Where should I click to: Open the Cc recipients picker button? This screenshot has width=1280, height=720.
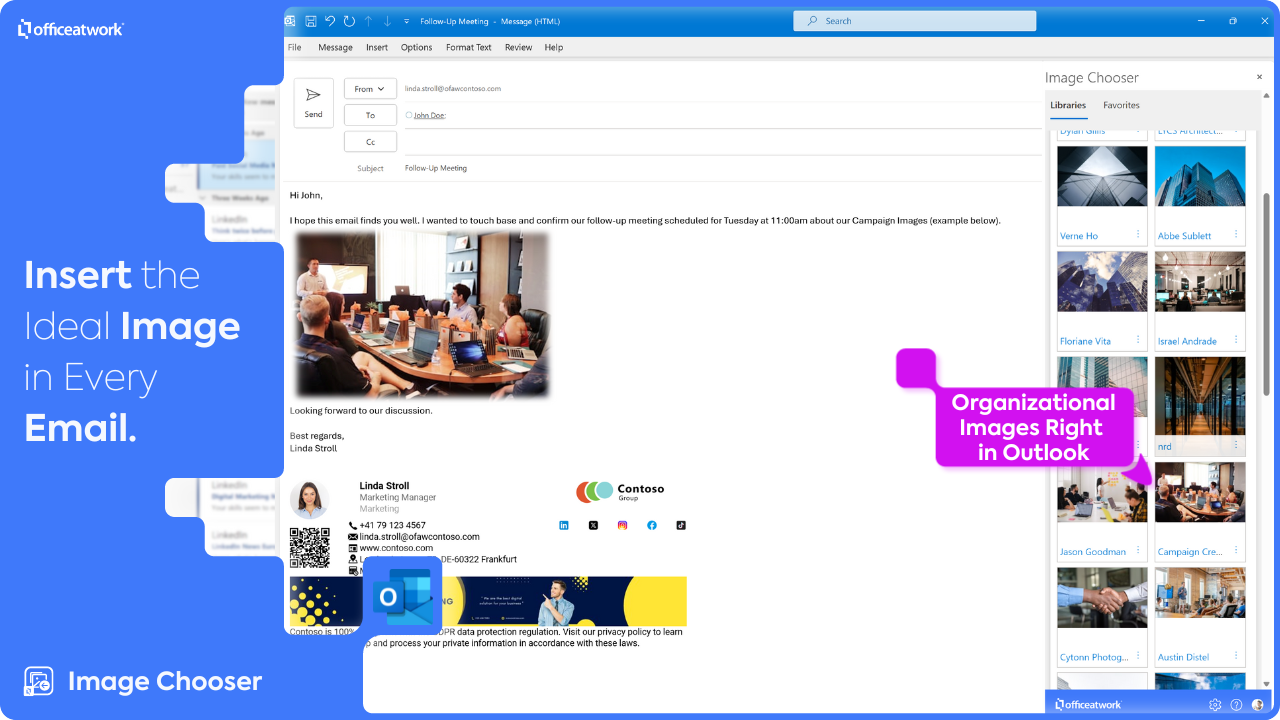[x=370, y=142]
